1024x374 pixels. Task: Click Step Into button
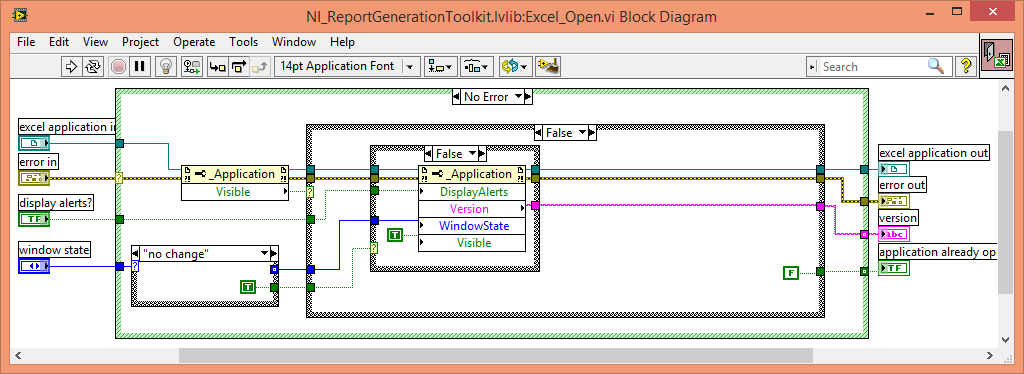217,66
